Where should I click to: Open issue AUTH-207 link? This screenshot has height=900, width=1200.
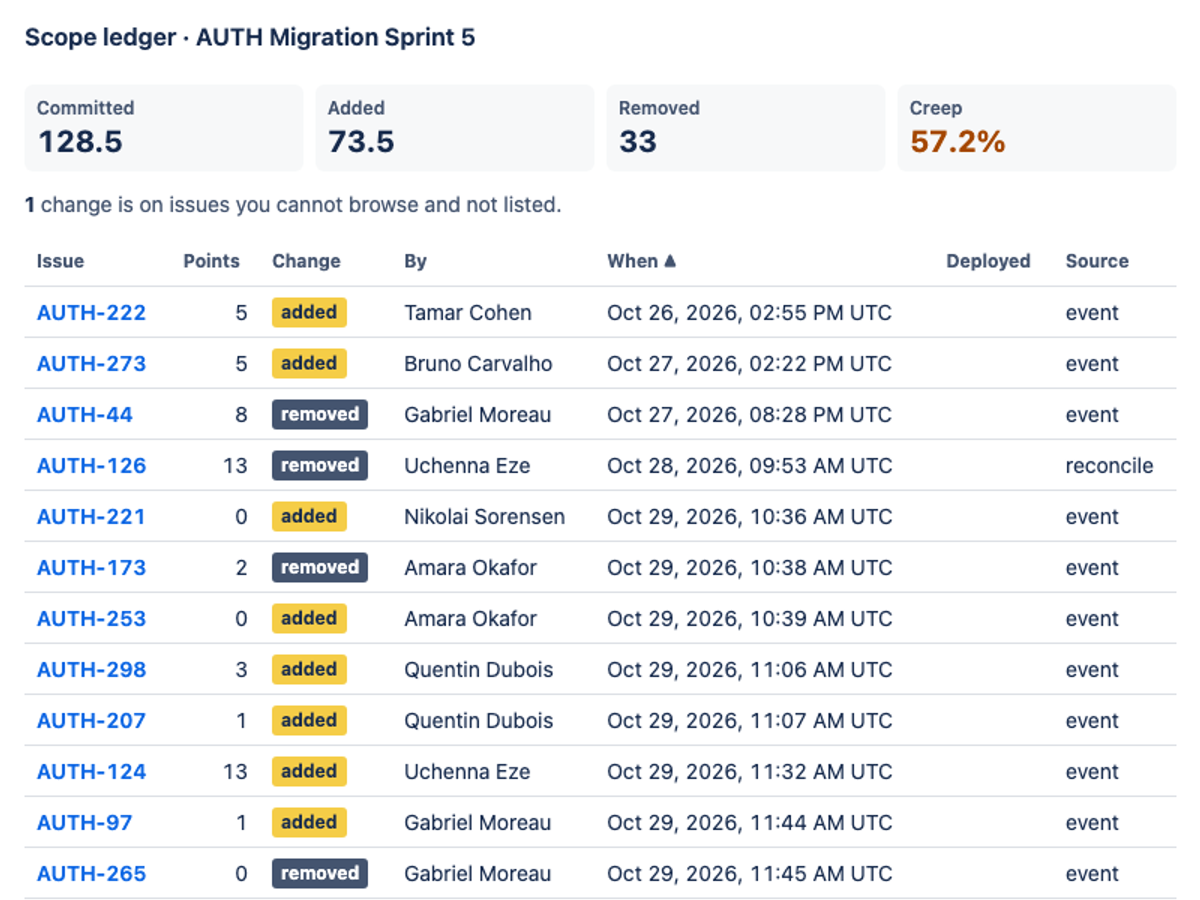(x=91, y=721)
